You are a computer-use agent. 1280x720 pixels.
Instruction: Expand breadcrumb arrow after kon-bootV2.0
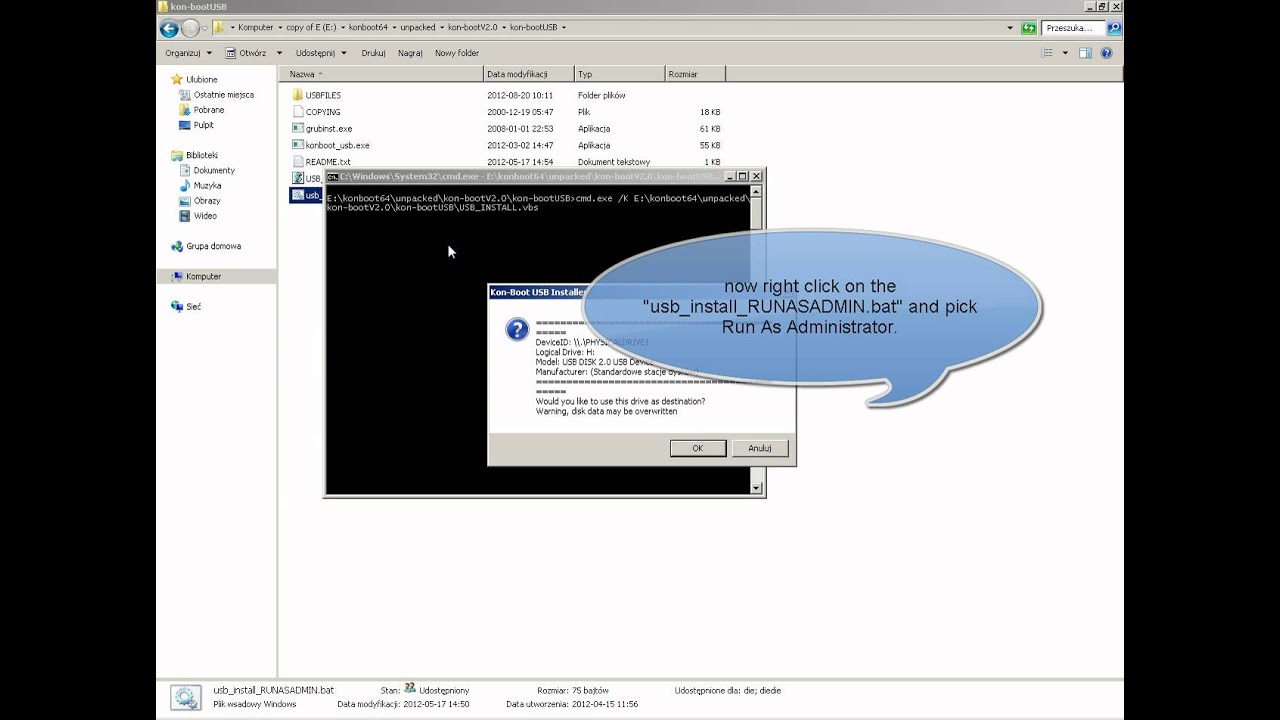pyautogui.click(x=503, y=28)
